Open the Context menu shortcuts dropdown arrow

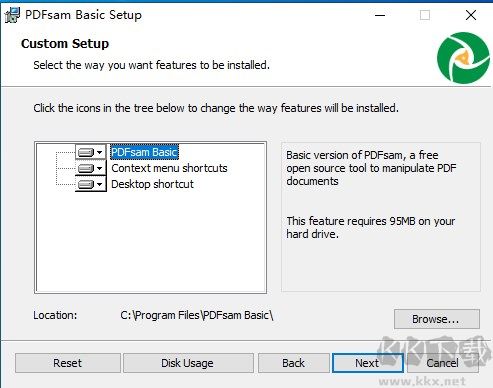point(99,168)
